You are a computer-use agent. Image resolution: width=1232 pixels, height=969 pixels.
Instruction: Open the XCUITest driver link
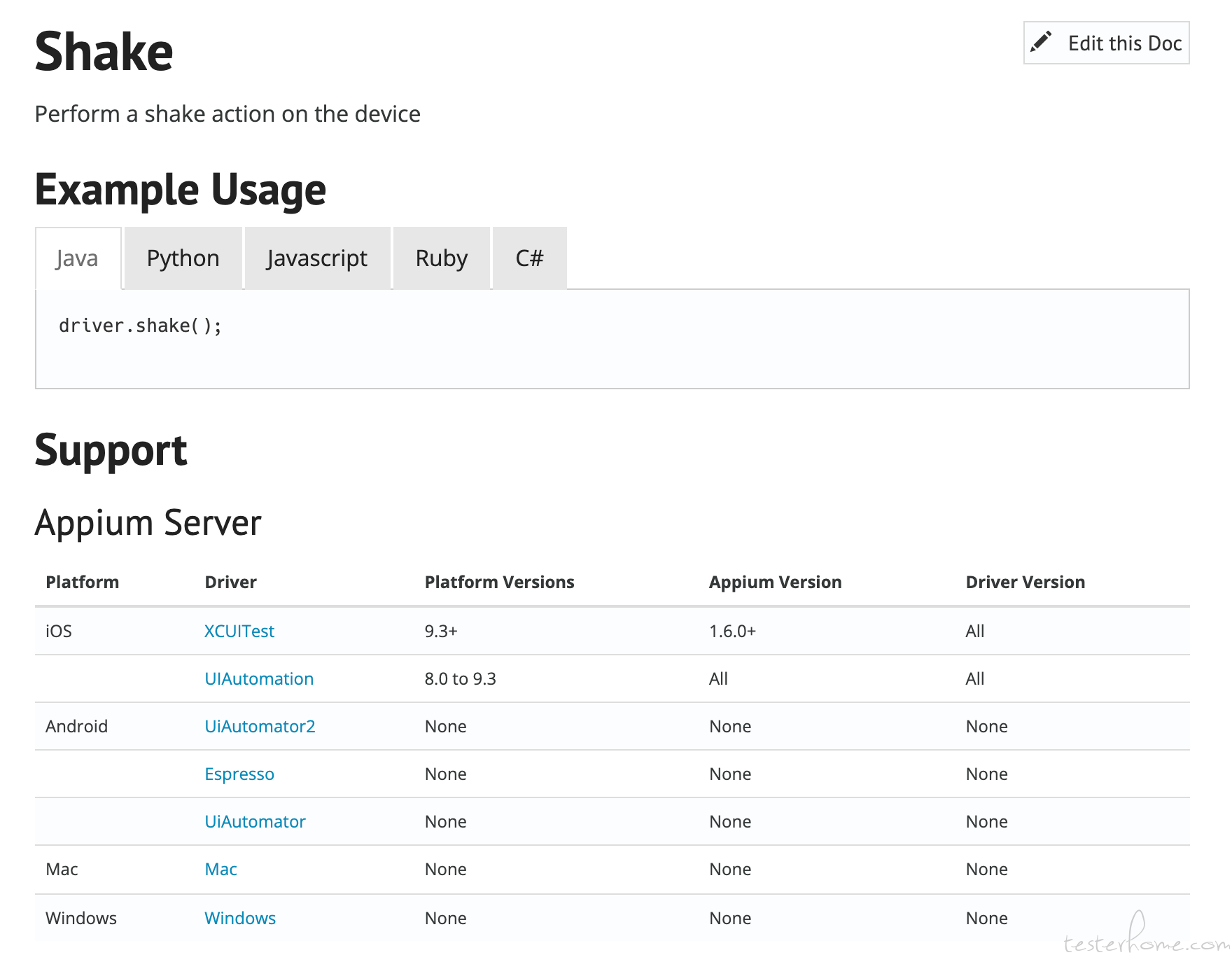point(239,631)
